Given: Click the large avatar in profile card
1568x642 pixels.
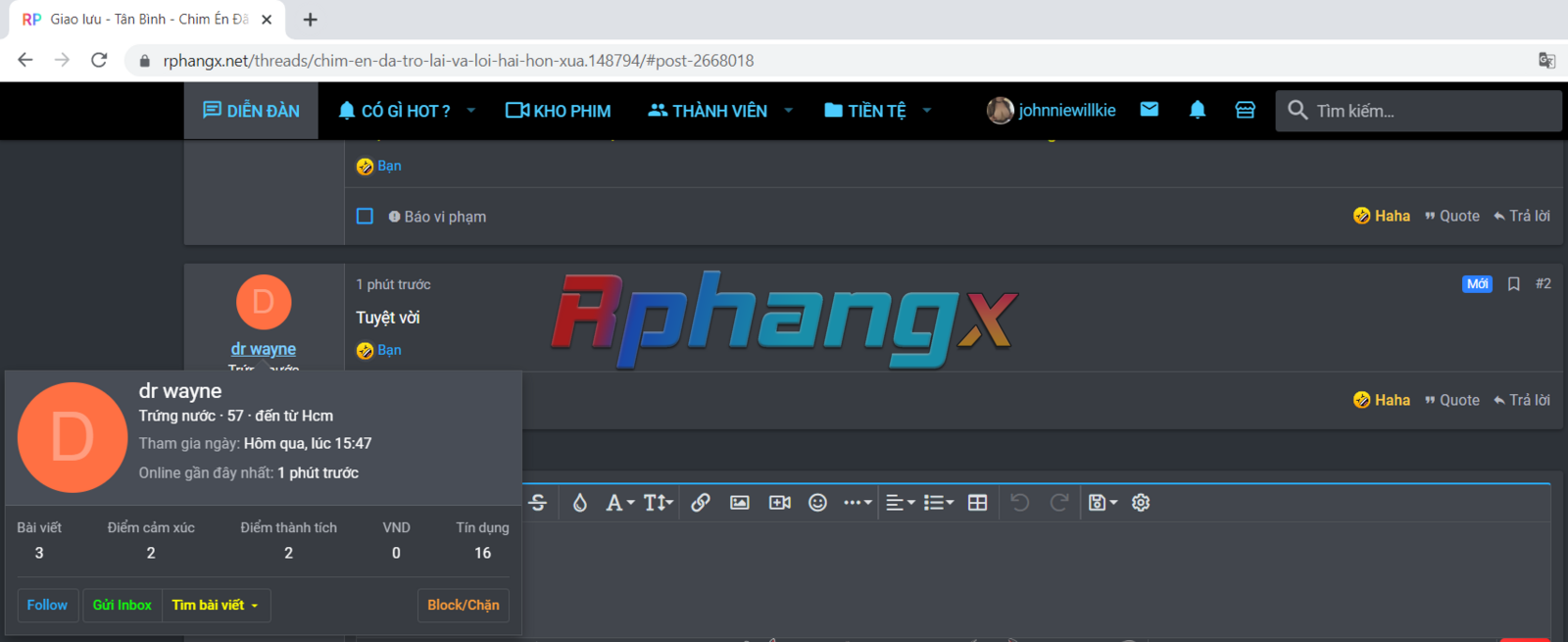Looking at the screenshot, I should 73,437.
